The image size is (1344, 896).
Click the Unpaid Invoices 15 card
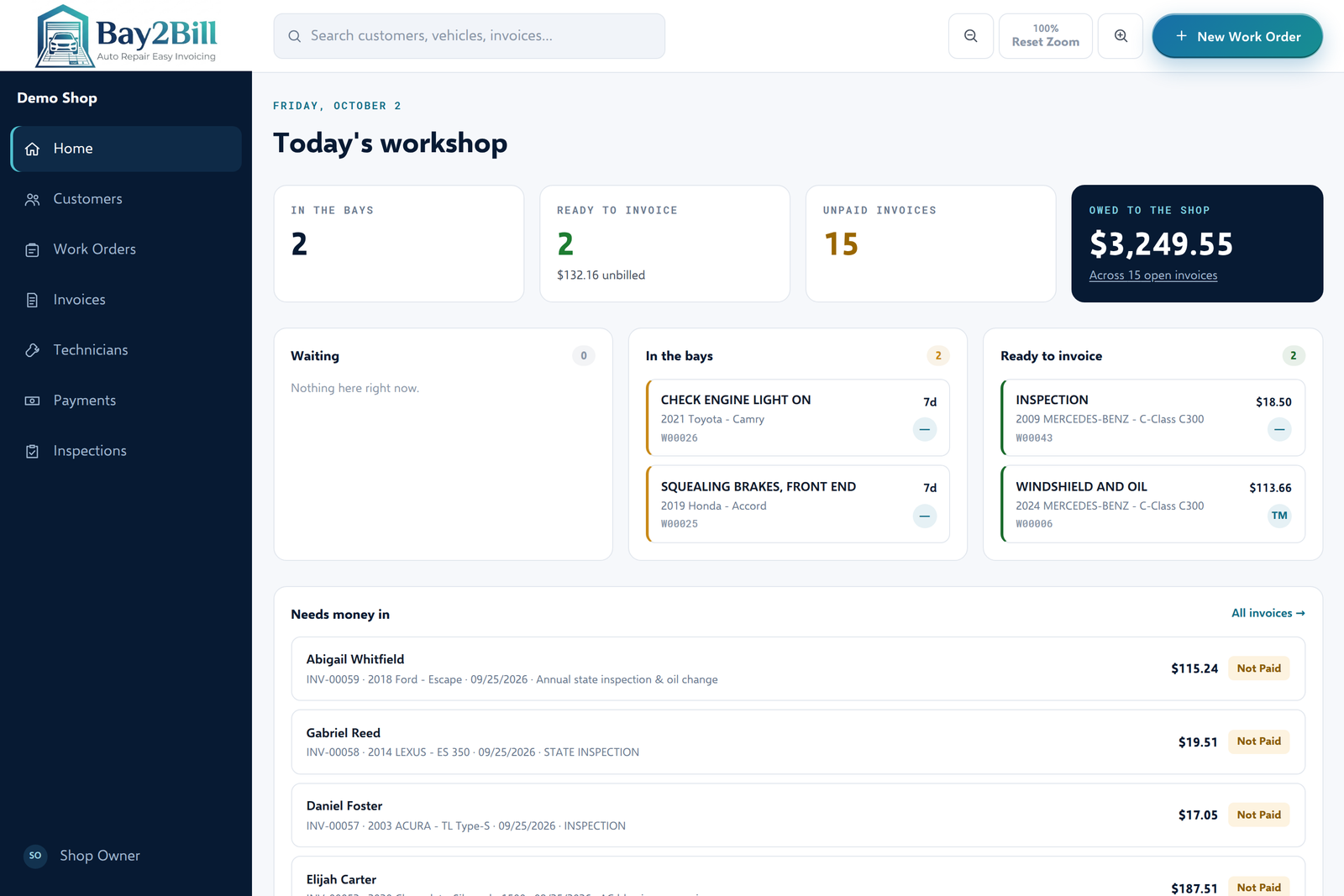931,244
